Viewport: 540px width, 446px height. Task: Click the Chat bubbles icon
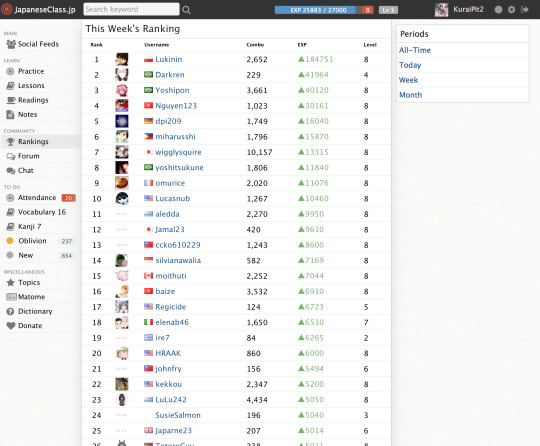[x=11, y=171]
